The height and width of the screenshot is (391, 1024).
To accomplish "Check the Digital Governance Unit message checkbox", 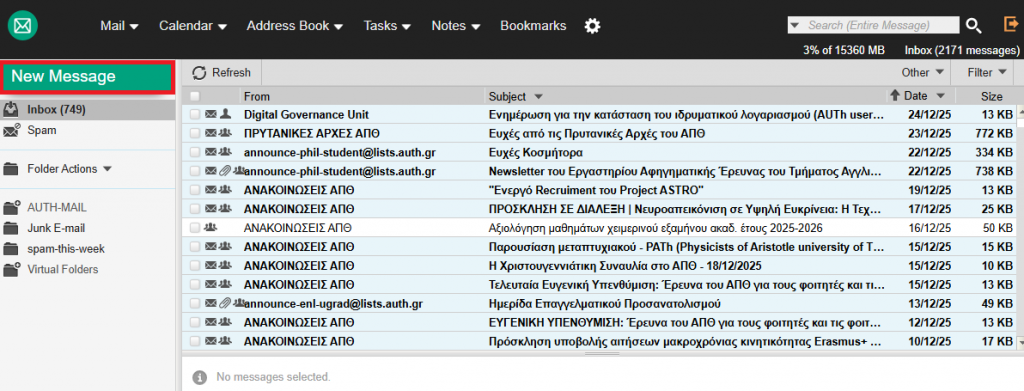I will (x=195, y=114).
